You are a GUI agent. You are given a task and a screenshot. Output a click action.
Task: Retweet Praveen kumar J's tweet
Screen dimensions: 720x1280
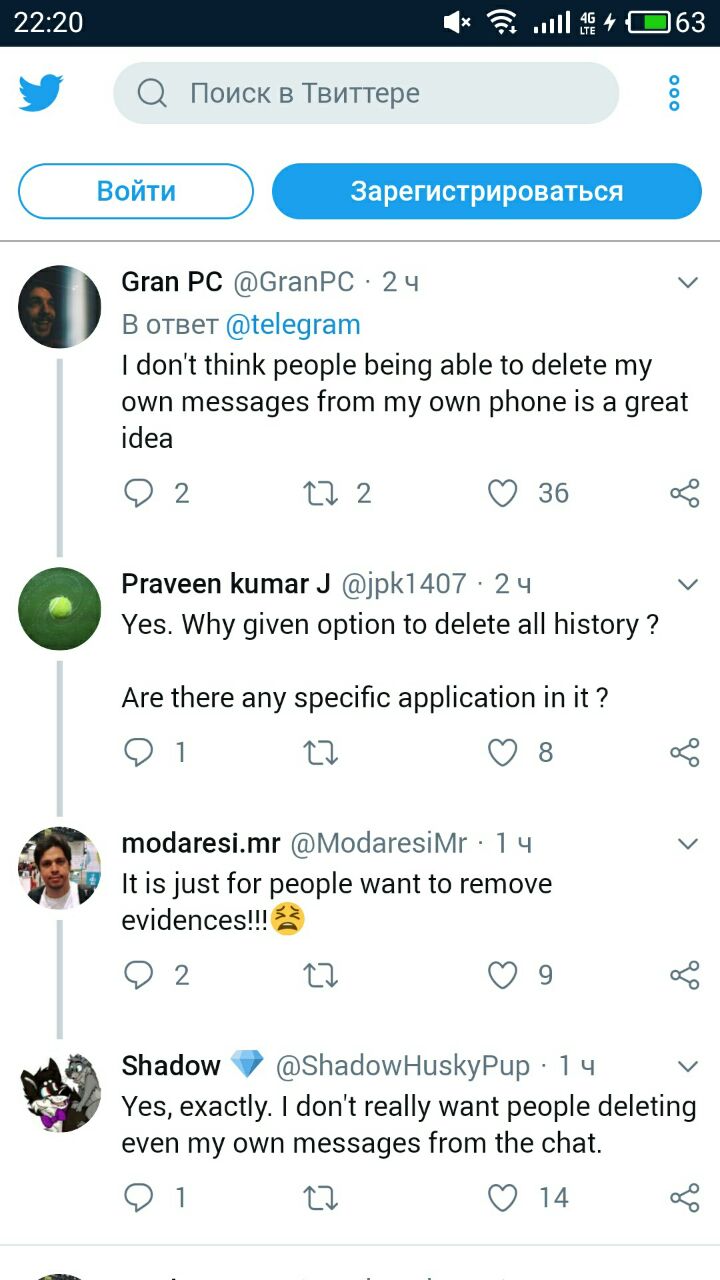click(x=320, y=752)
